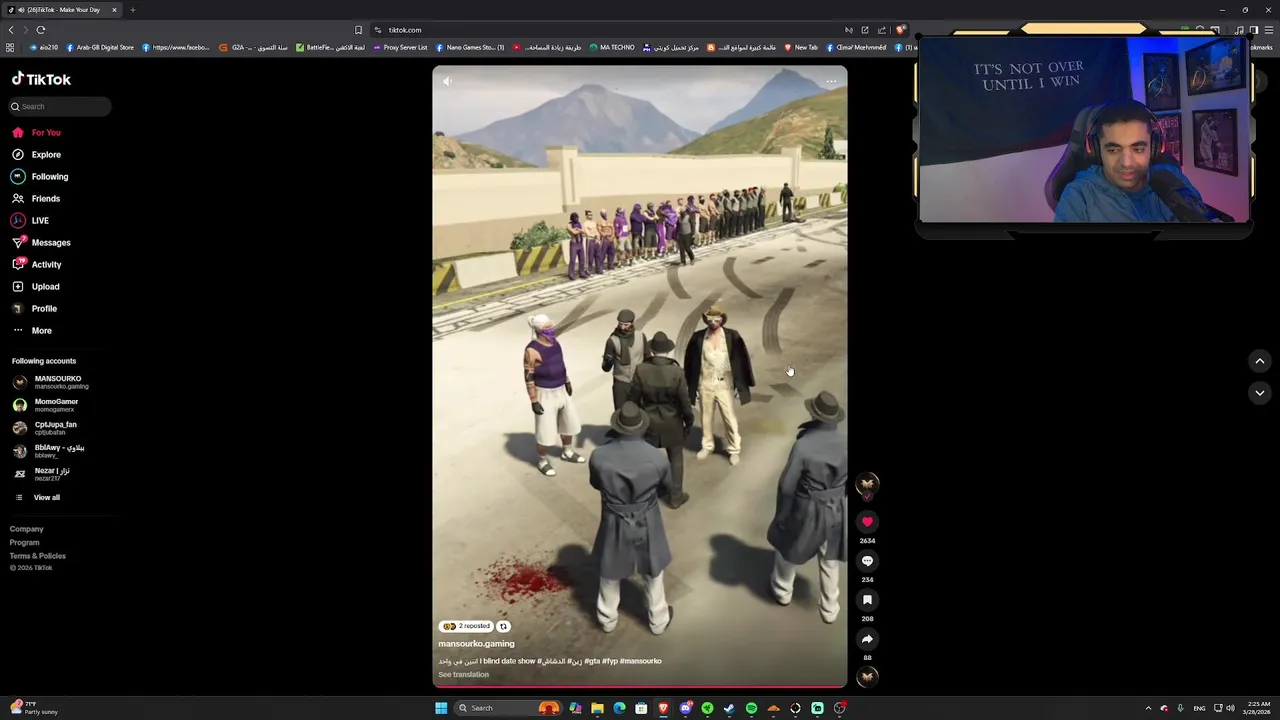The height and width of the screenshot is (720, 1280).
Task: Expand View all following accounts
Action: pos(37,497)
